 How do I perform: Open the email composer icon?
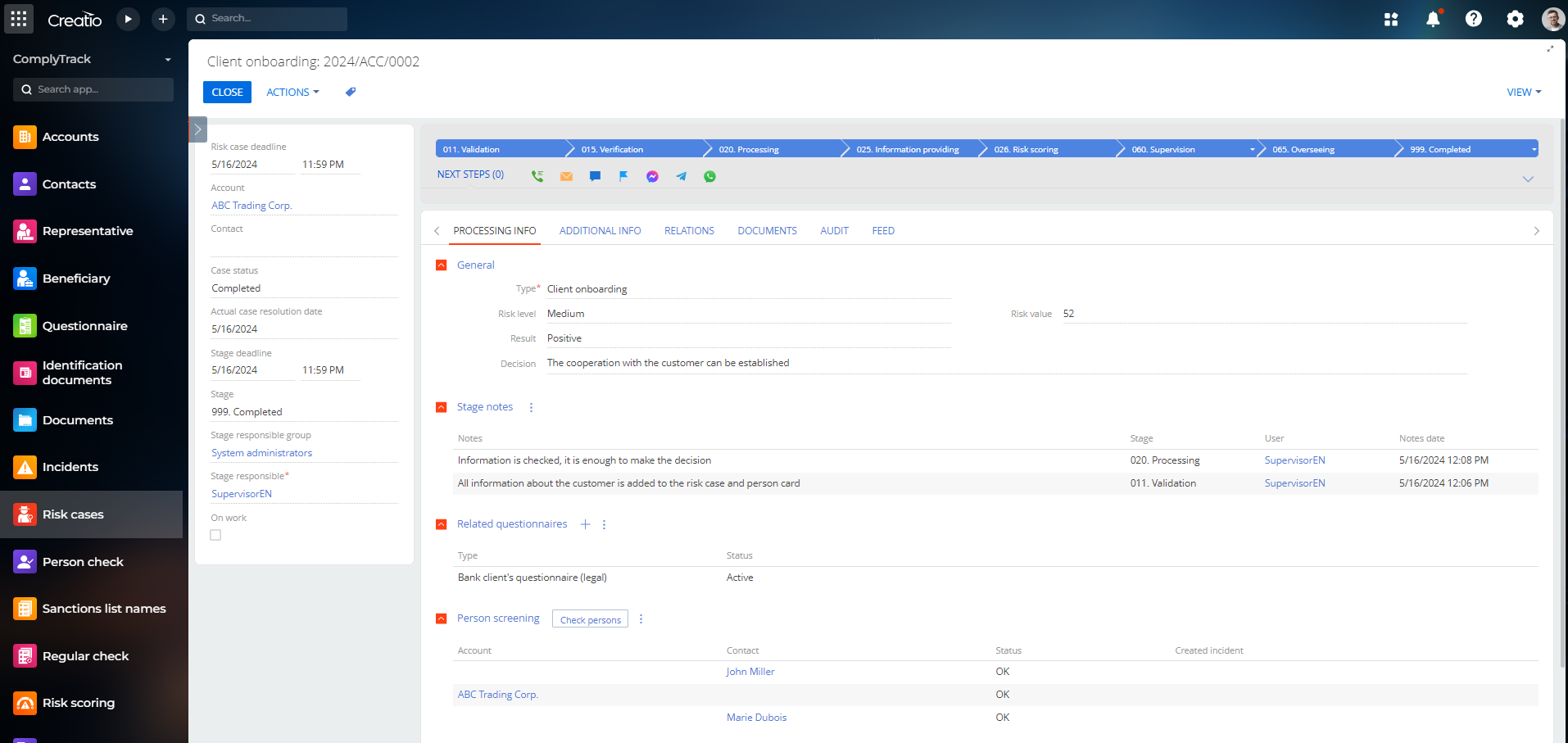(566, 176)
